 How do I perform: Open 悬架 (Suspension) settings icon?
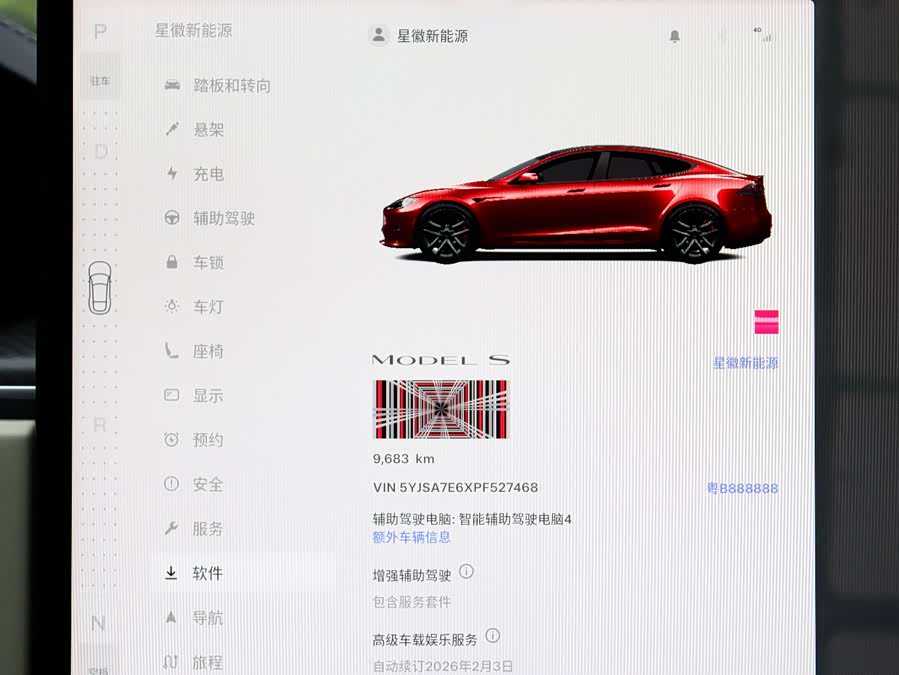tap(172, 130)
